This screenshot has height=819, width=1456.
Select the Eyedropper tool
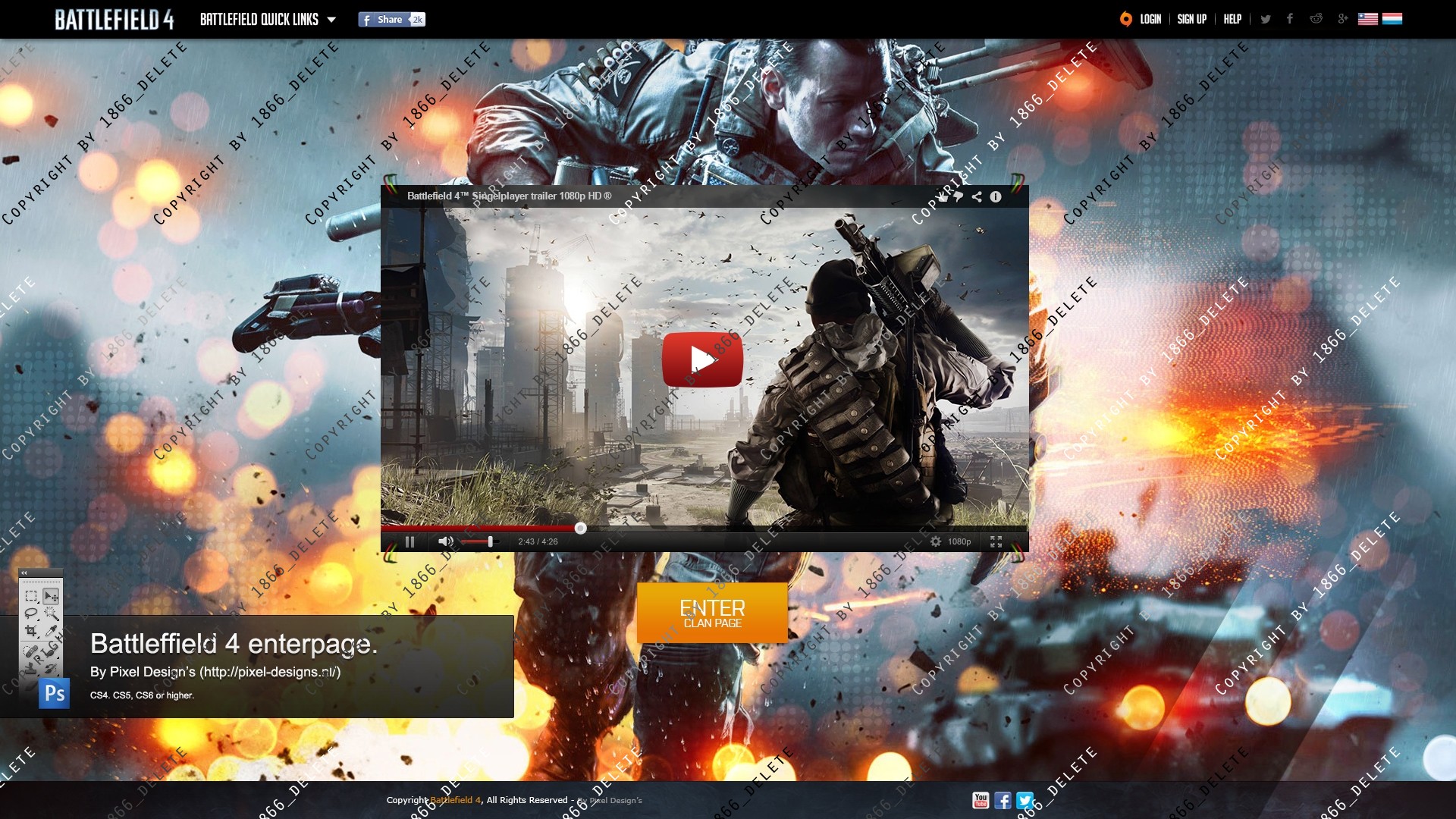51,632
